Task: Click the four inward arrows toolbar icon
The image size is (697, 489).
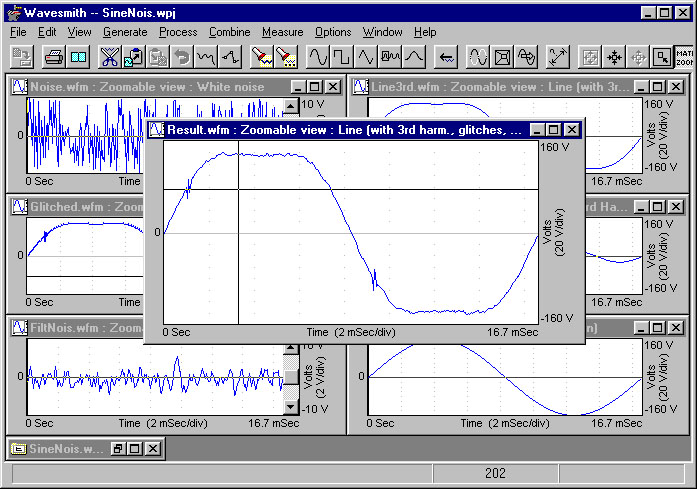Action: [x=614, y=57]
